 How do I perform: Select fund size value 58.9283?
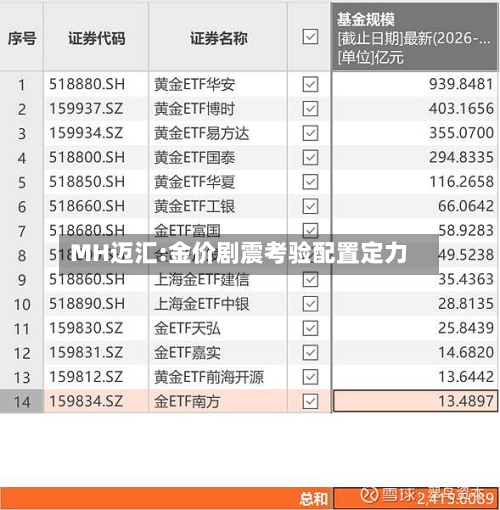tap(466, 230)
